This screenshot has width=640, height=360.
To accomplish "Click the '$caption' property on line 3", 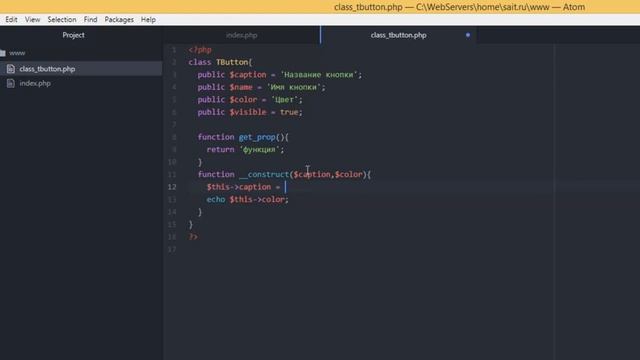I will click(x=248, y=75).
